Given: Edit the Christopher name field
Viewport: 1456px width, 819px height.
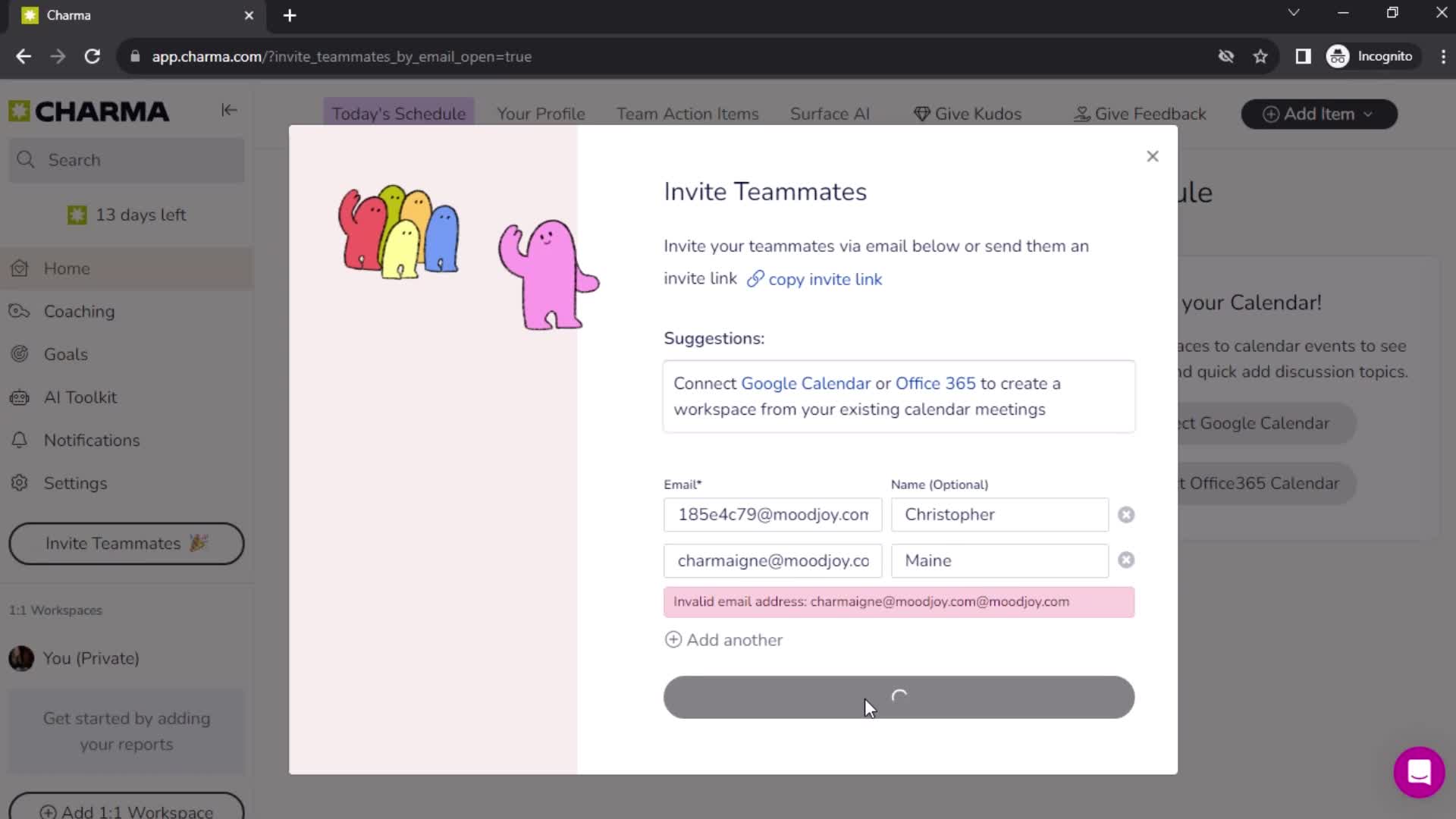Looking at the screenshot, I should pos(999,515).
